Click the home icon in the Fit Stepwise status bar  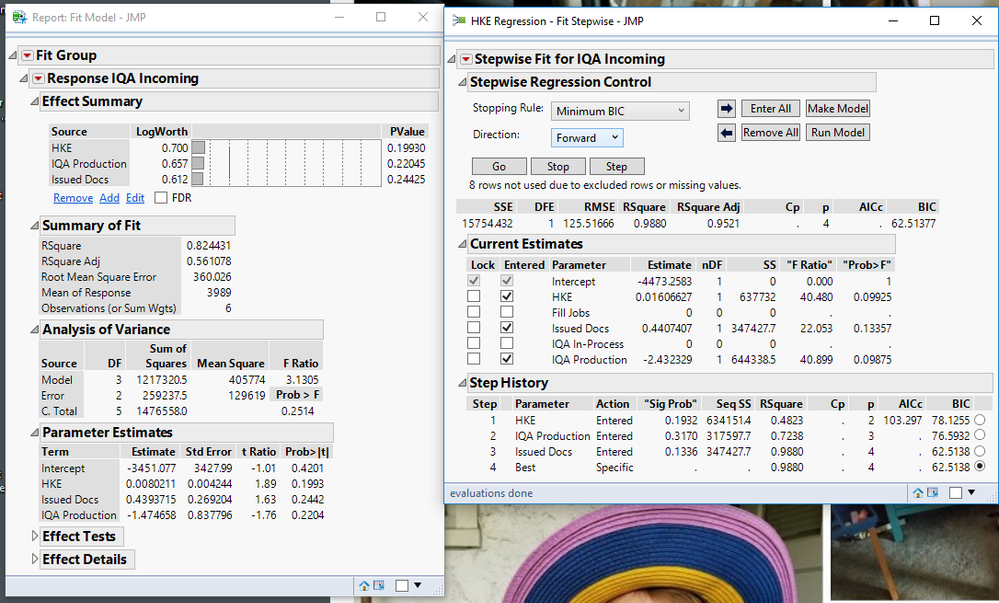[x=917, y=493]
